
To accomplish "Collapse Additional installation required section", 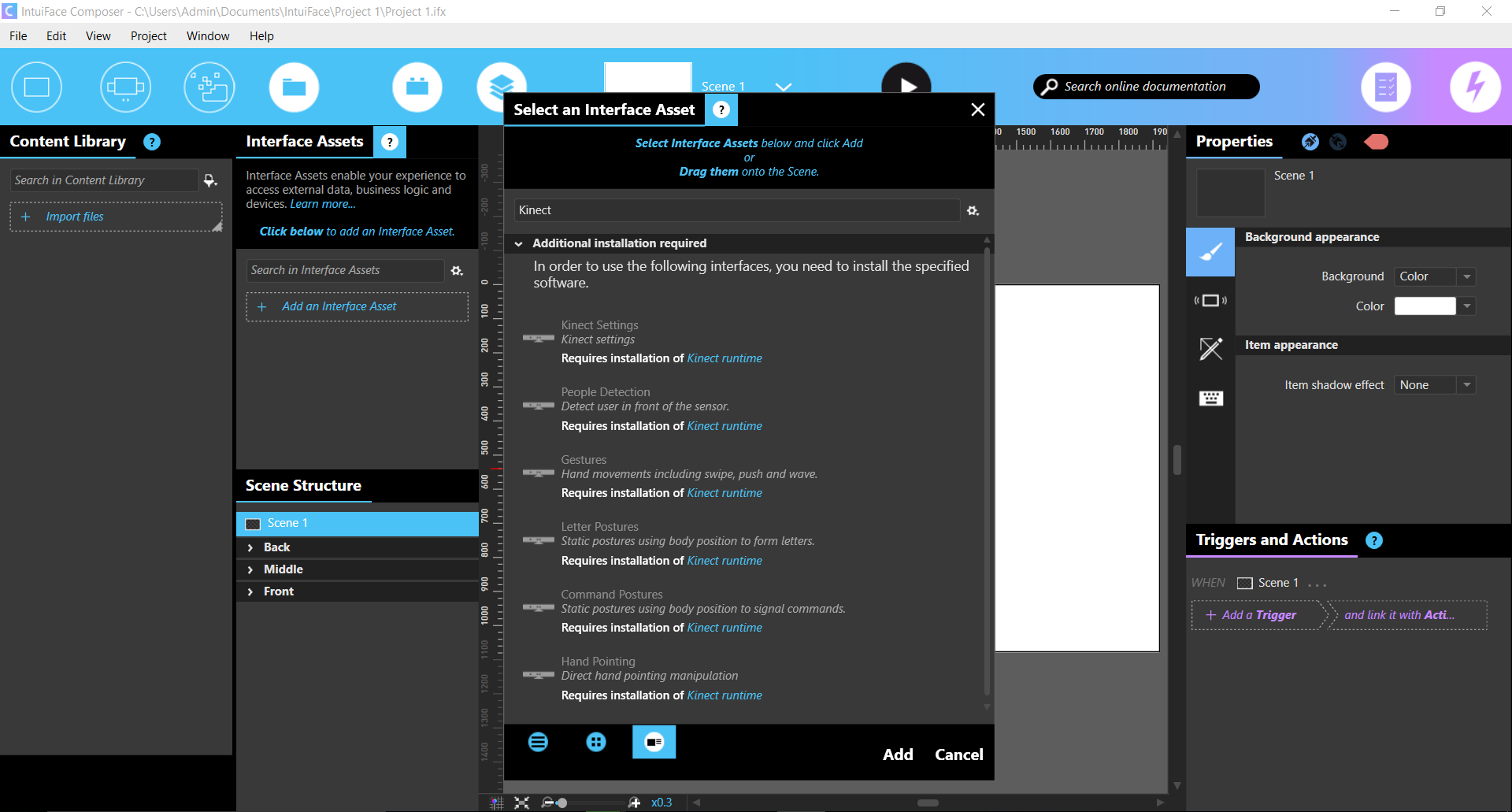I will coord(519,243).
